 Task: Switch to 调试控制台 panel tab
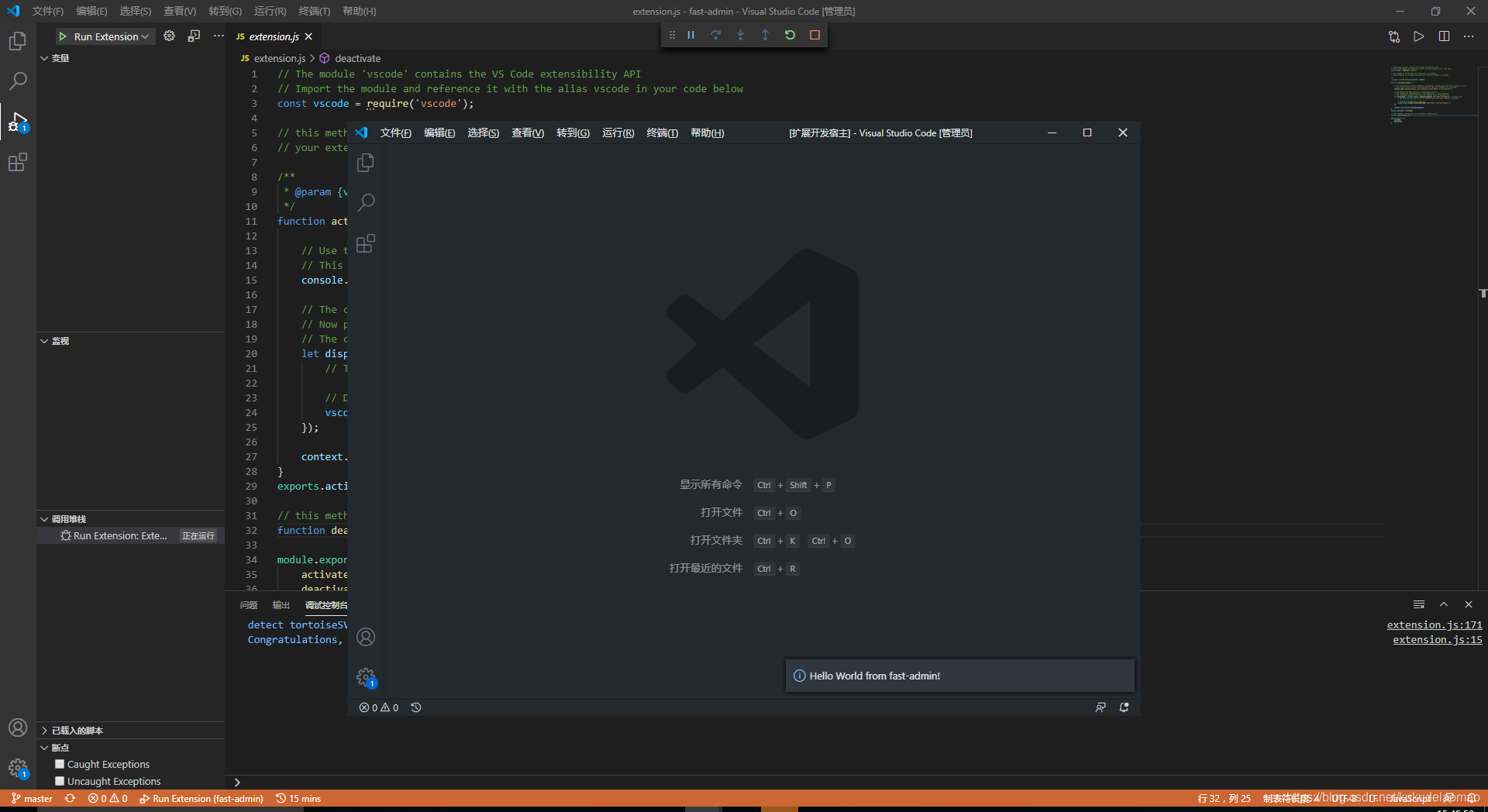pos(326,605)
